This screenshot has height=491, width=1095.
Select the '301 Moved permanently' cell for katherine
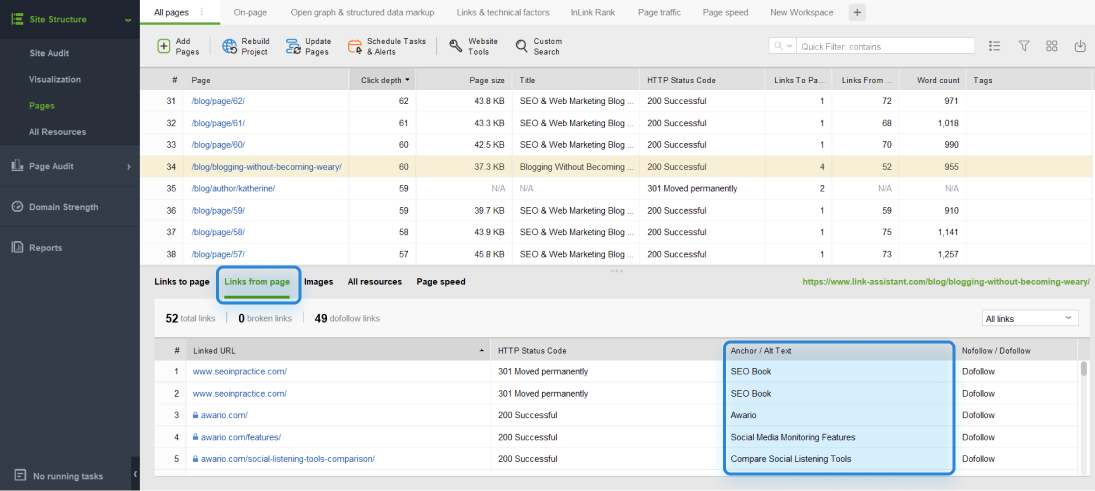point(703,189)
